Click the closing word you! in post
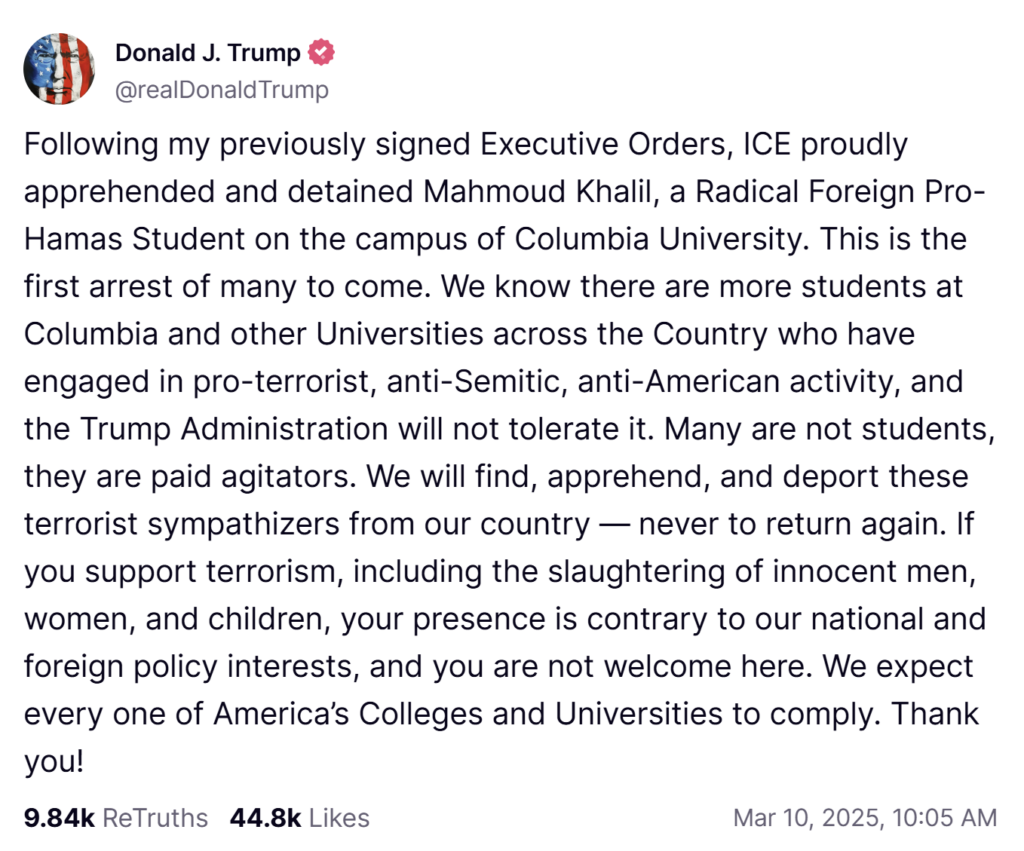 [x=54, y=760]
